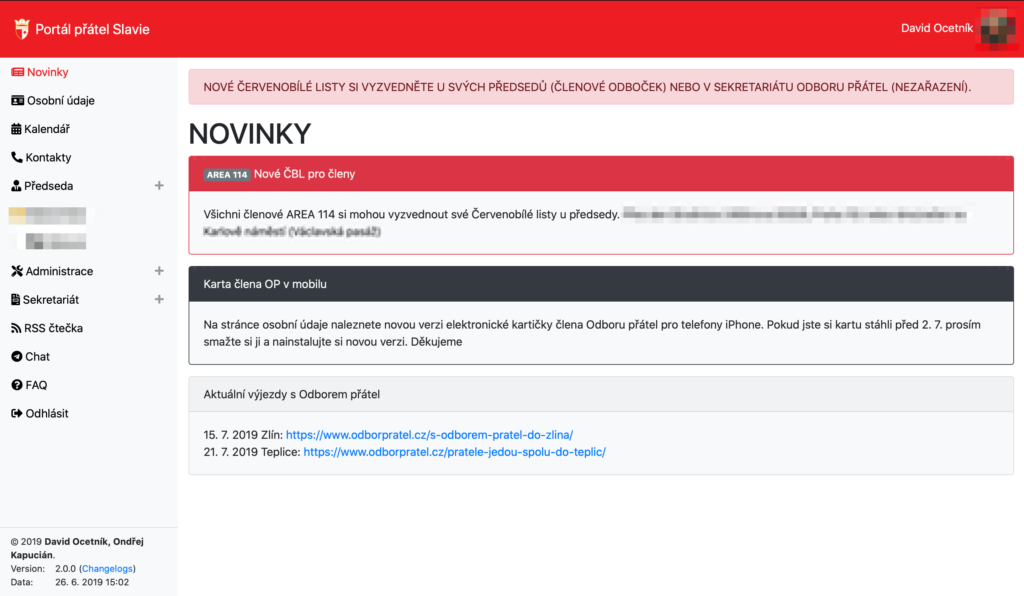Click the Odhlásit sign-out icon
Viewport: 1024px width, 596px height.
(17, 413)
